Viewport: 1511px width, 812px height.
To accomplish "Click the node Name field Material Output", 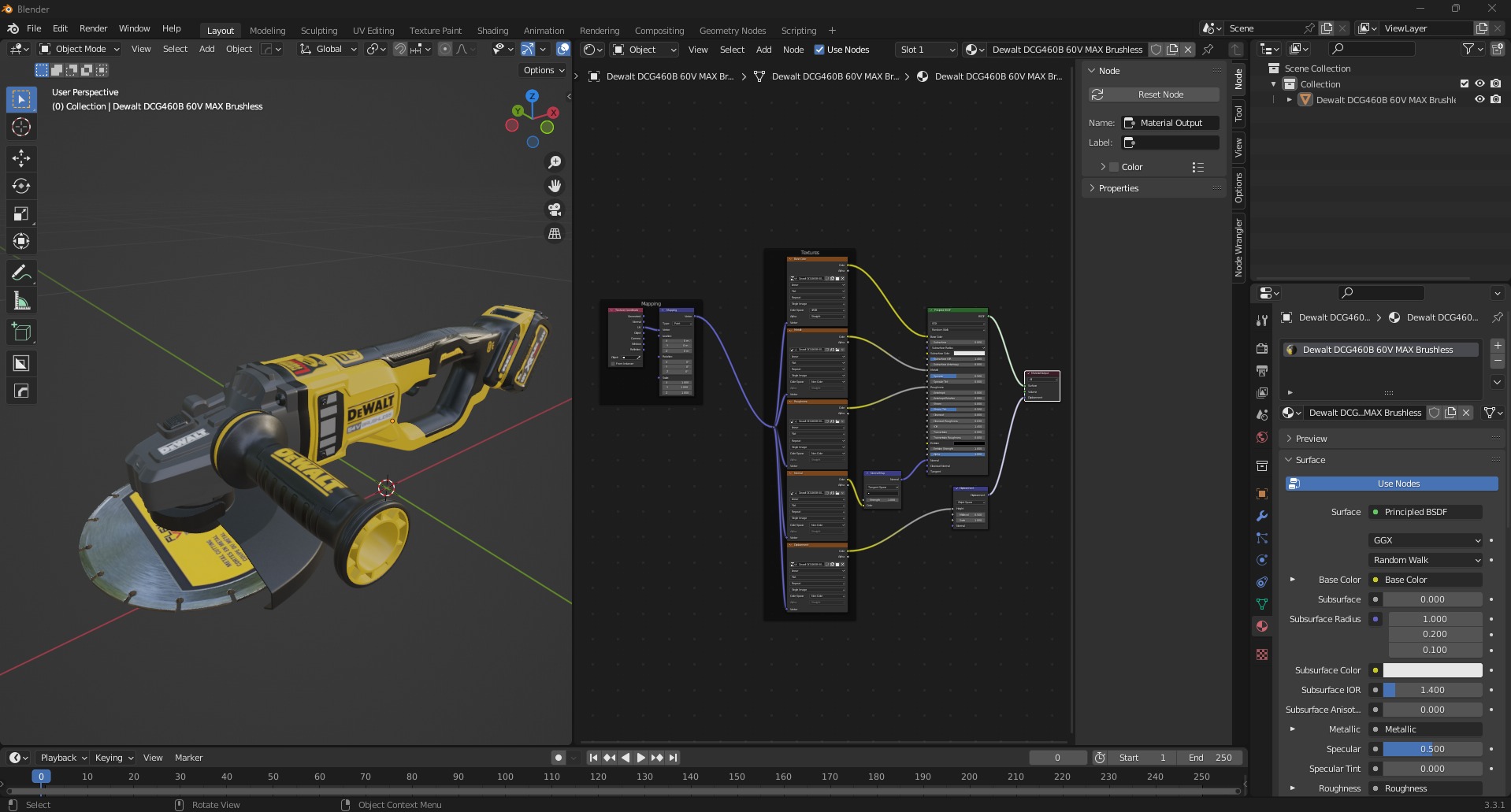I will tap(1170, 123).
